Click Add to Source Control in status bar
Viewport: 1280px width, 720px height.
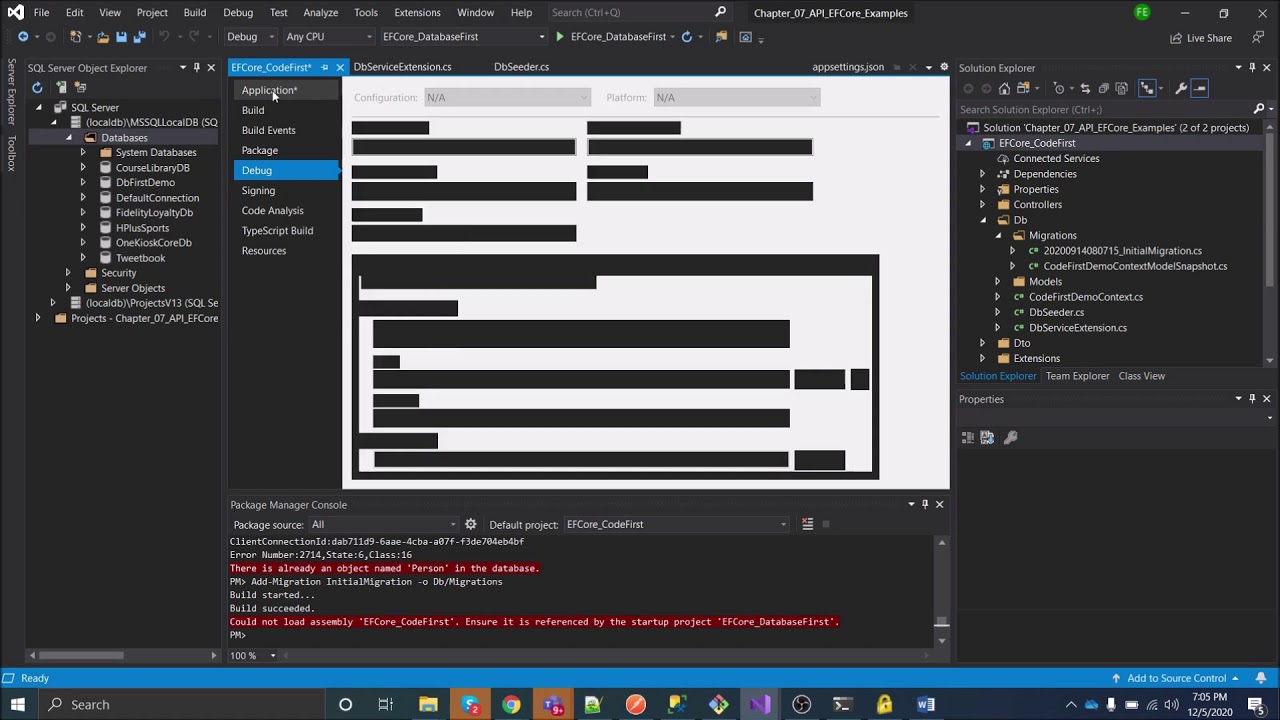pos(1176,678)
